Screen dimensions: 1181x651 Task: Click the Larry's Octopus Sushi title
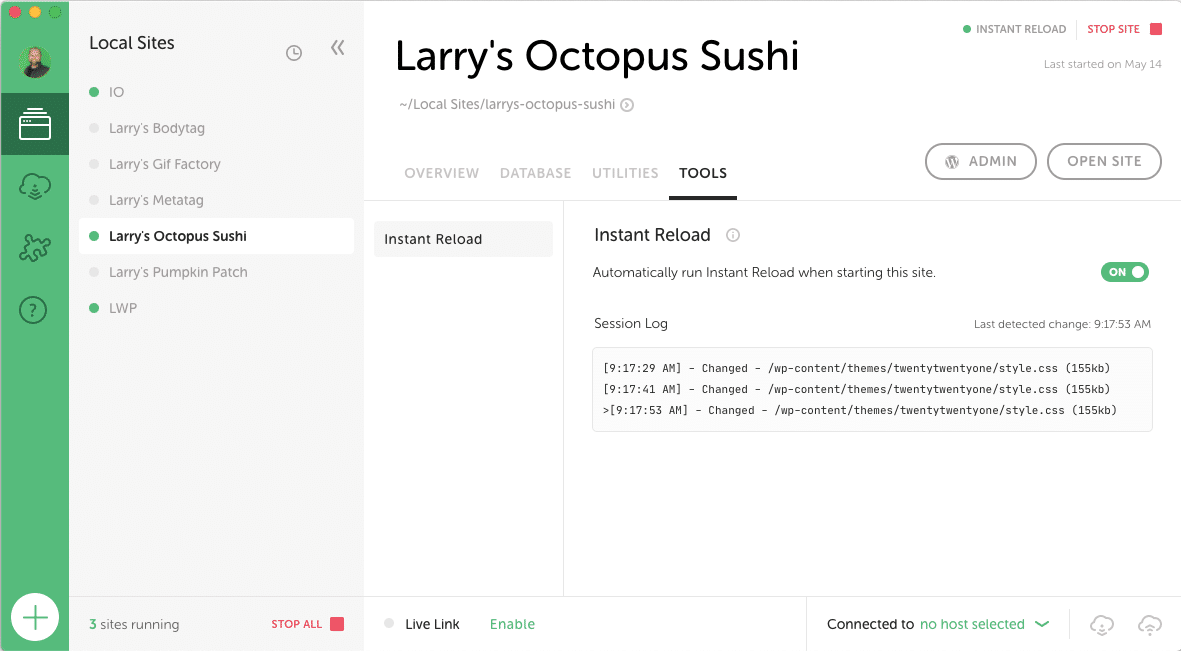597,56
